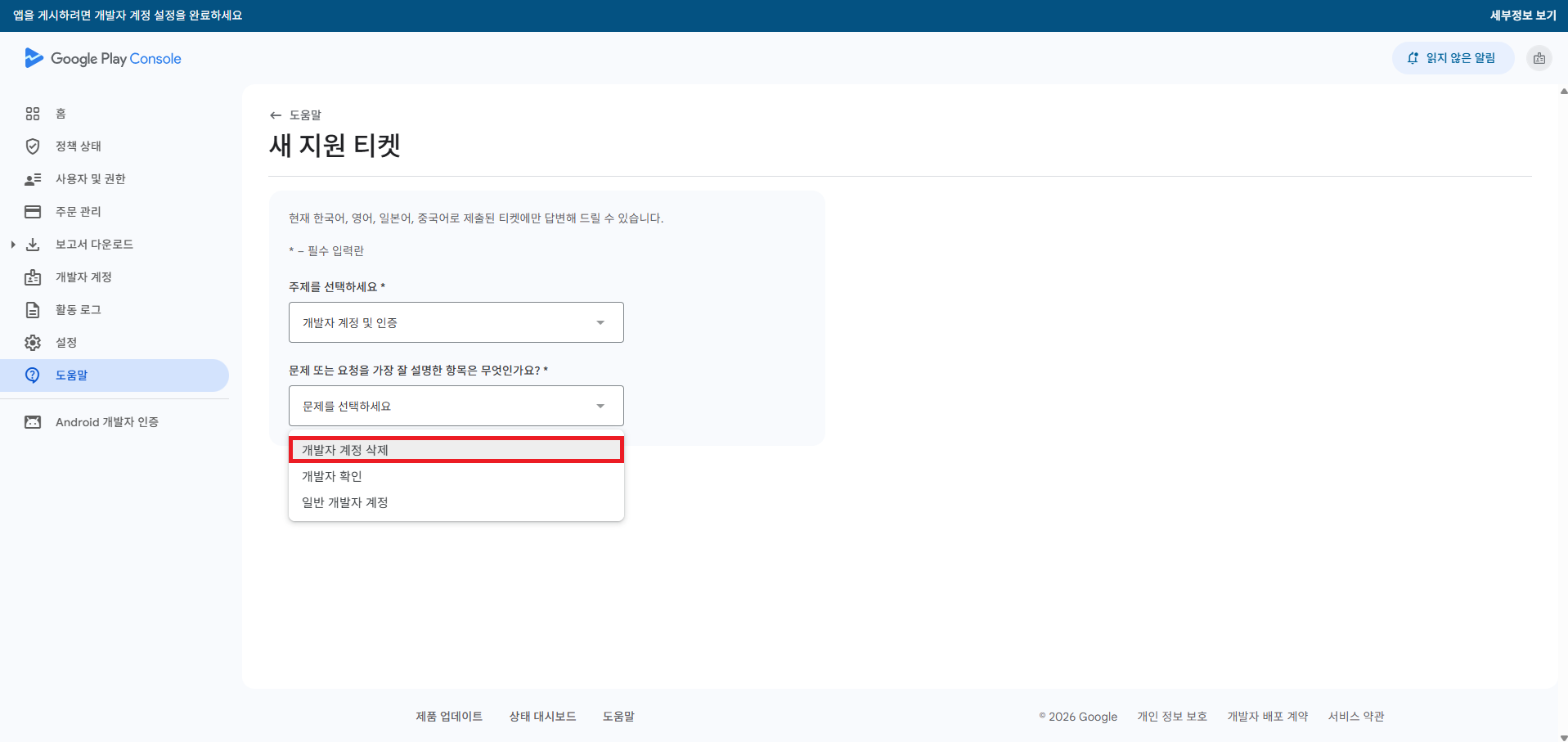Click the 앱을 게시하려면 banner message
Screen dimensions: 1568x742
point(128,16)
